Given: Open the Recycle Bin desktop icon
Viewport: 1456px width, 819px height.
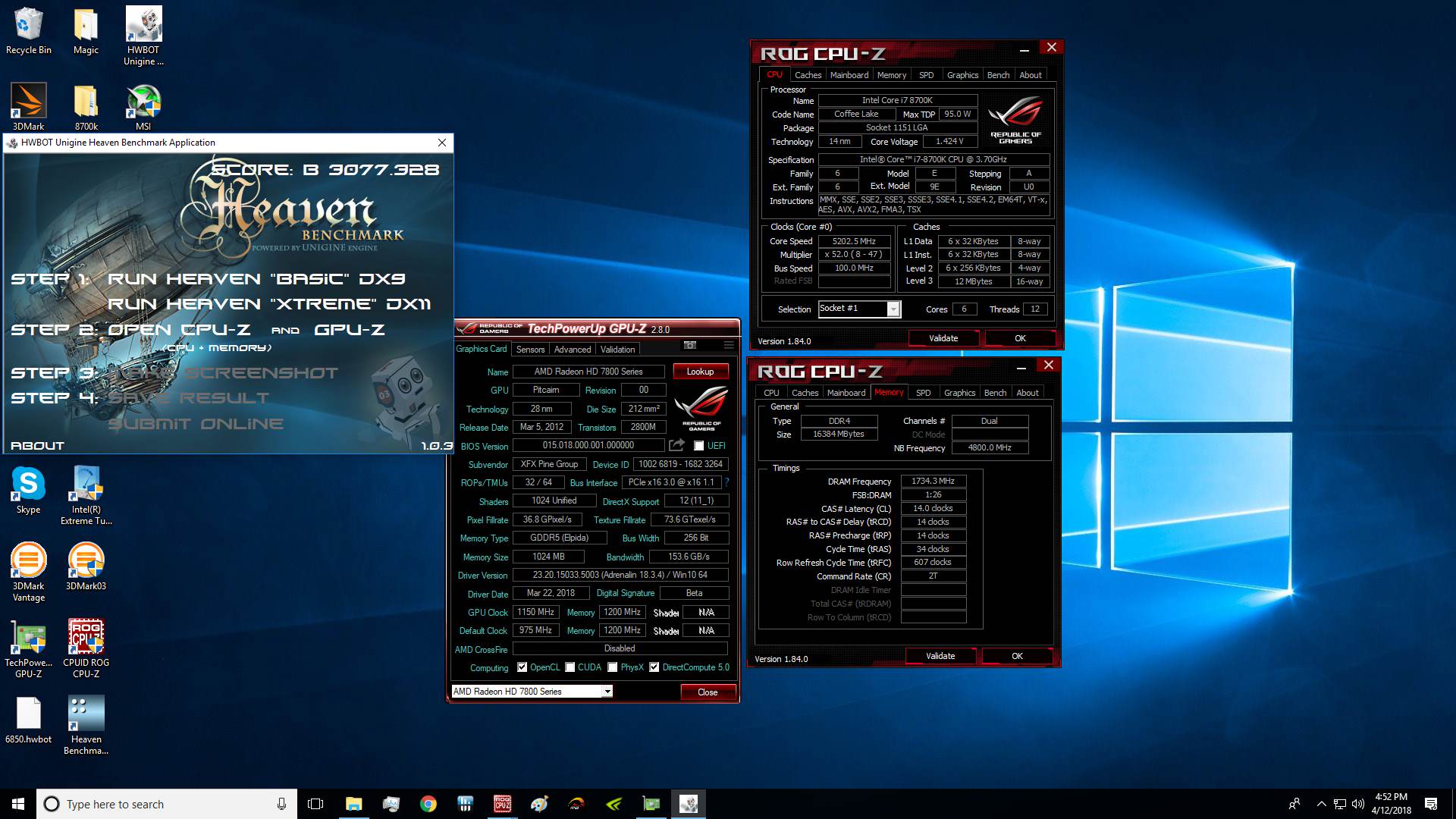Looking at the screenshot, I should [x=28, y=31].
